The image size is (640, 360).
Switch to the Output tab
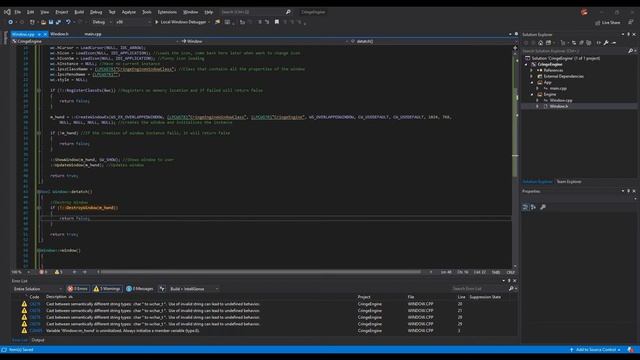click(38, 340)
